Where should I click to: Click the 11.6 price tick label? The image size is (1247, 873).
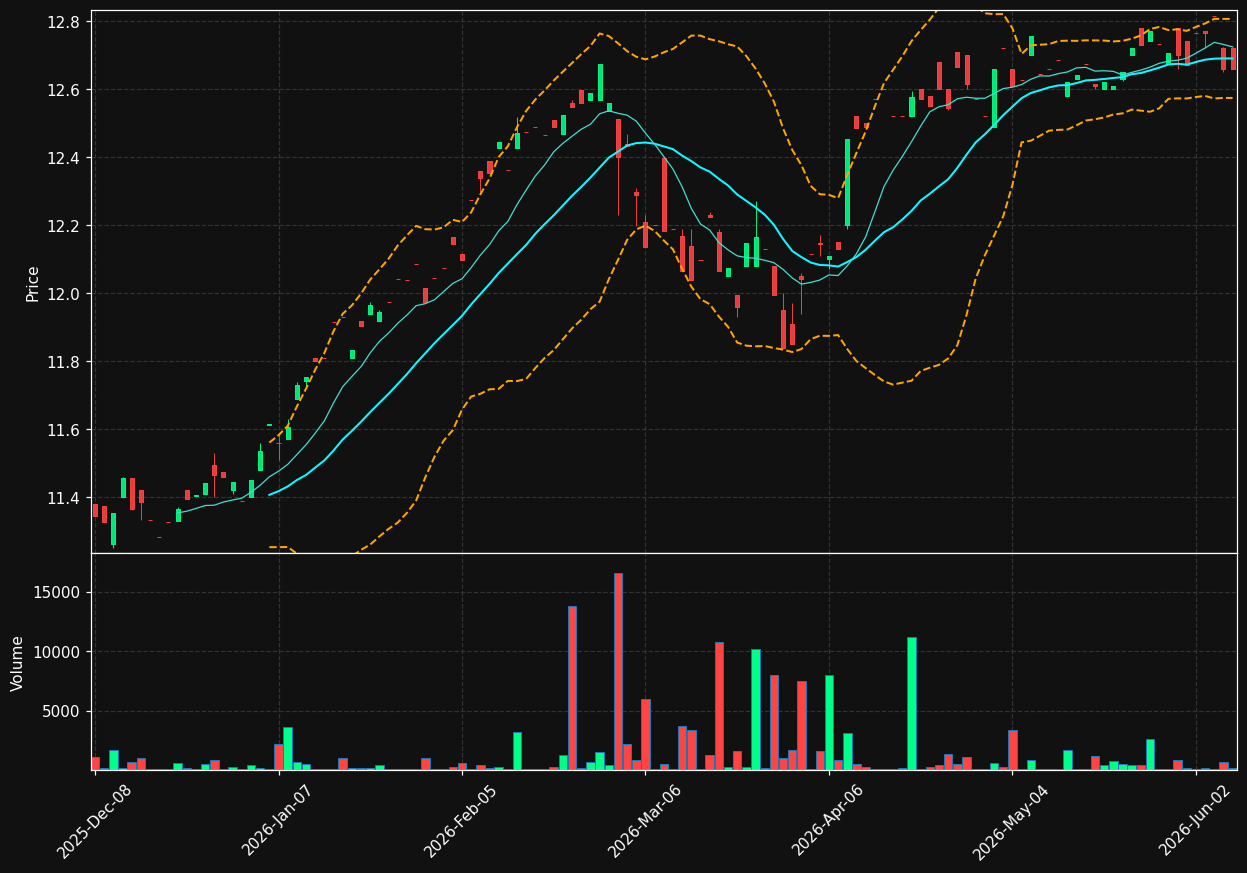(x=64, y=430)
